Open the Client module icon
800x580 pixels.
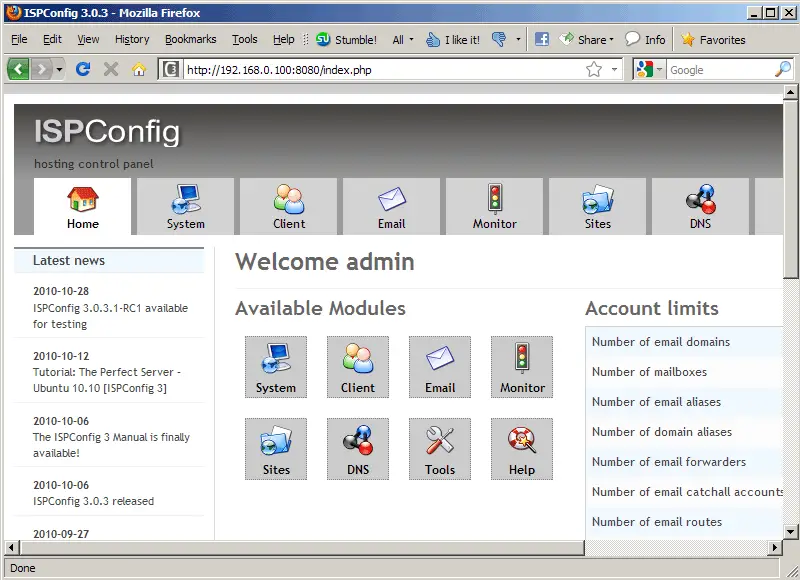pyautogui.click(x=357, y=366)
